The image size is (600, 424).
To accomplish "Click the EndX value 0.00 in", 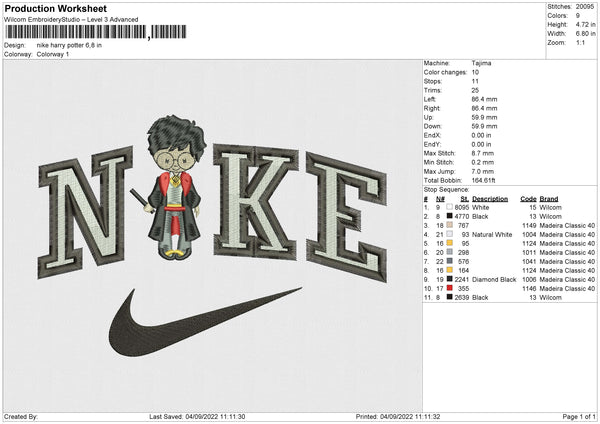I will (x=481, y=135).
